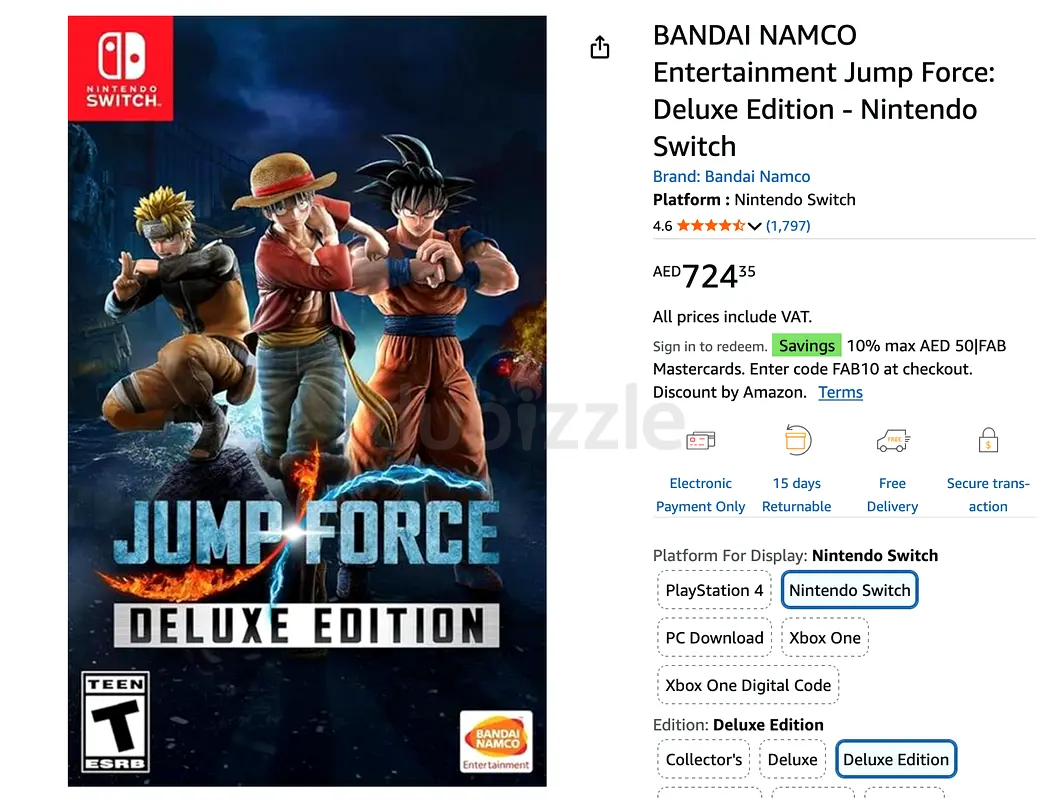This screenshot has width=1055, height=800.
Task: Click the star rating icons
Action: click(x=710, y=226)
